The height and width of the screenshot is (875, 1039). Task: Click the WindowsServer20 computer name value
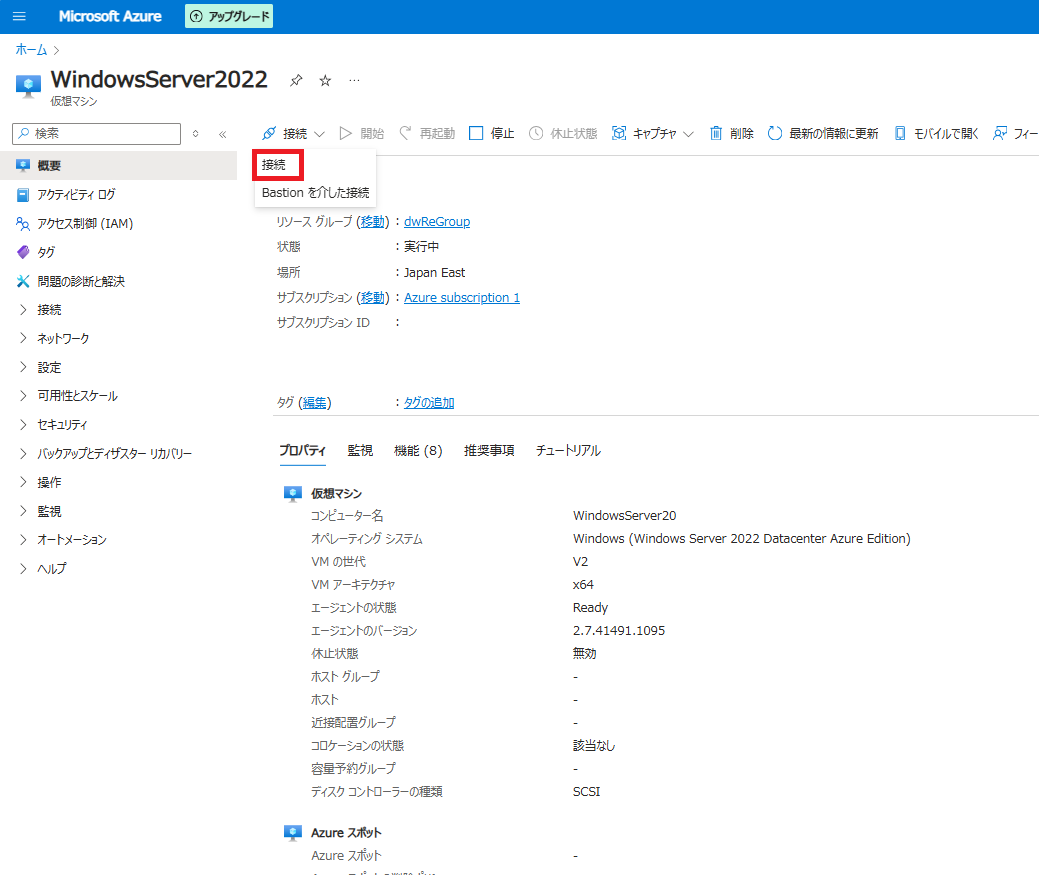(x=624, y=515)
